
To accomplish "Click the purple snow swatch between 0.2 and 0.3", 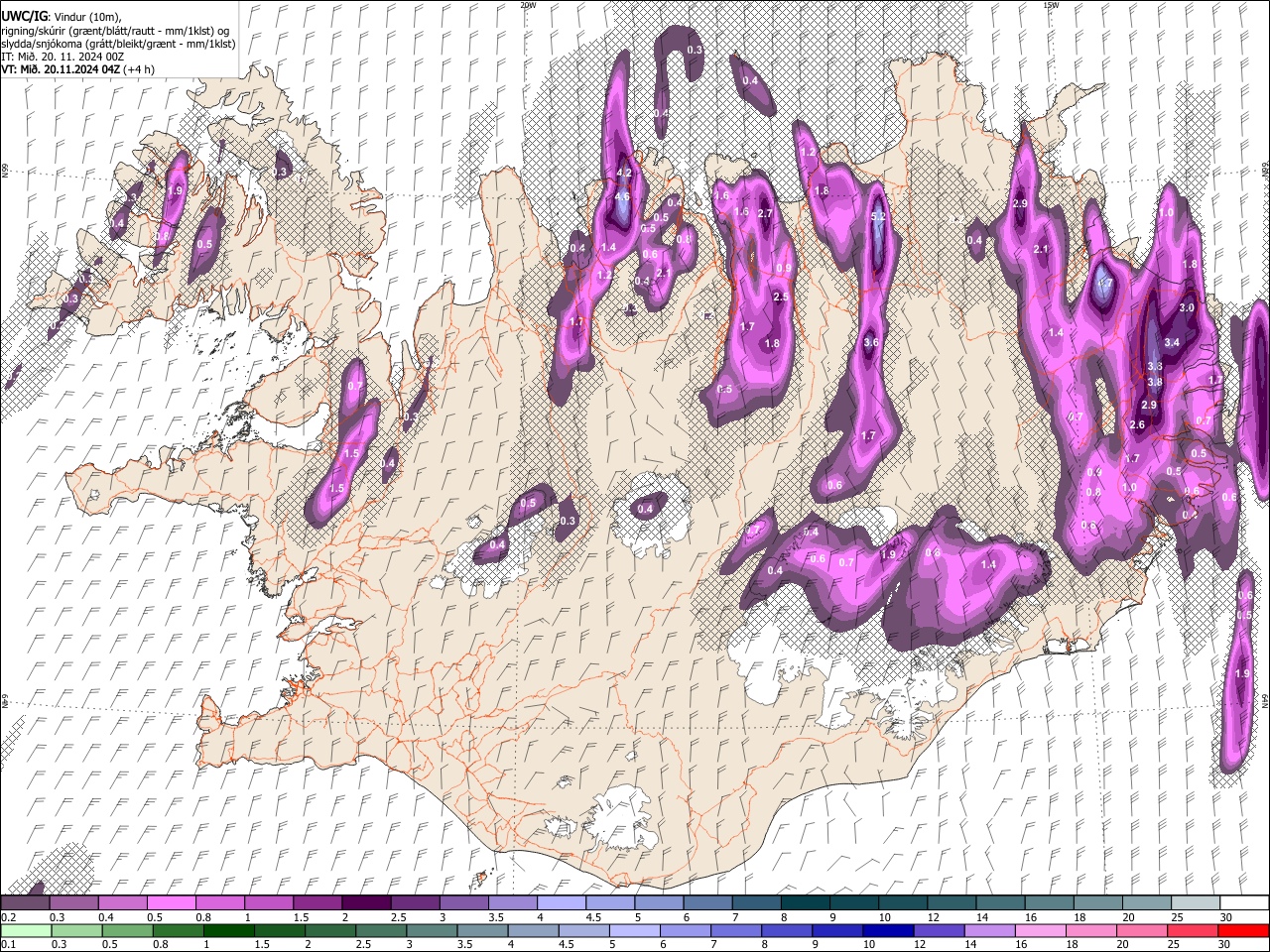I will coord(25,902).
